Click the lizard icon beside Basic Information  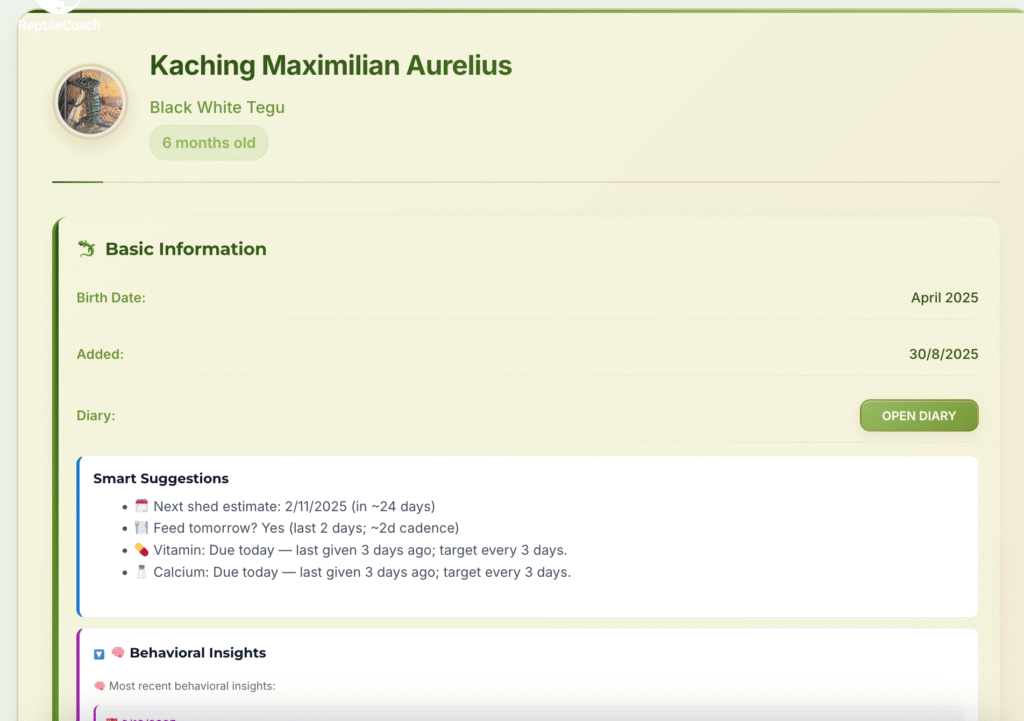point(86,249)
